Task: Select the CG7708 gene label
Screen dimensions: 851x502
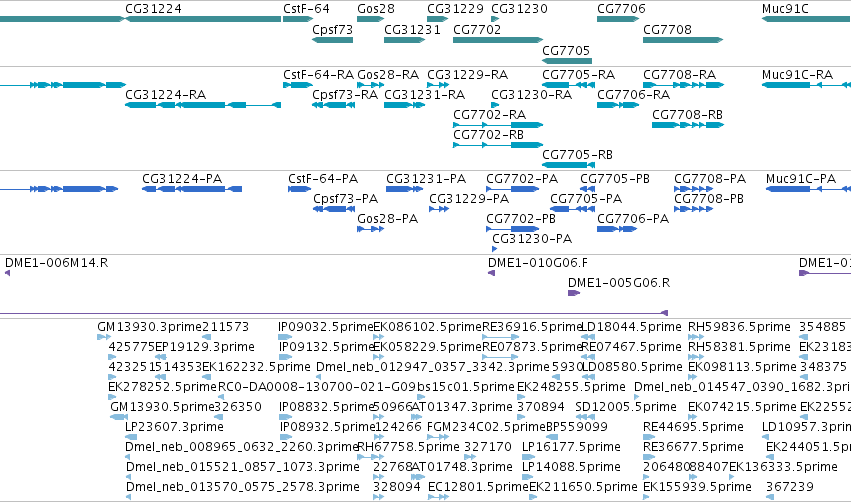Action: tap(667, 29)
